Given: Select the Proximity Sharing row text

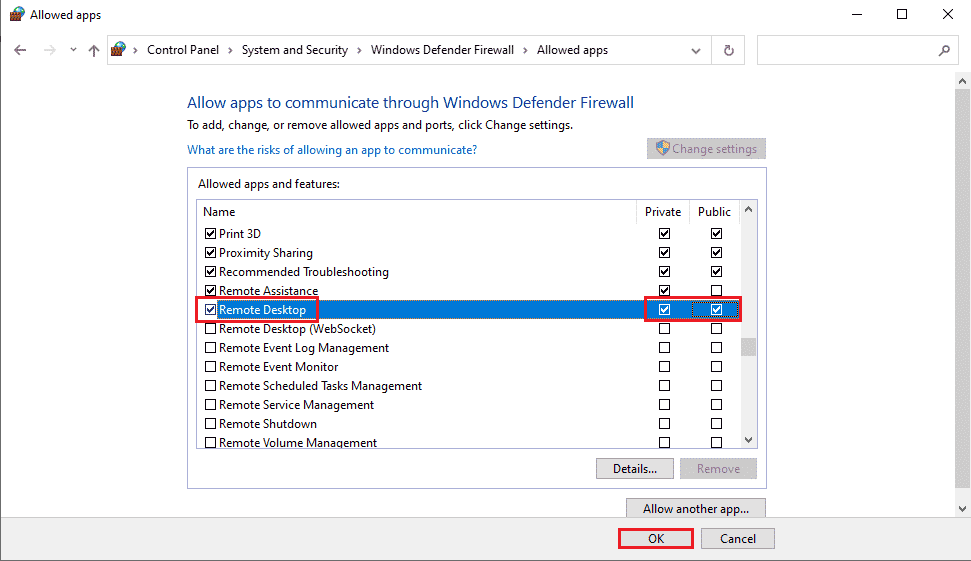Looking at the screenshot, I should click(x=266, y=253).
